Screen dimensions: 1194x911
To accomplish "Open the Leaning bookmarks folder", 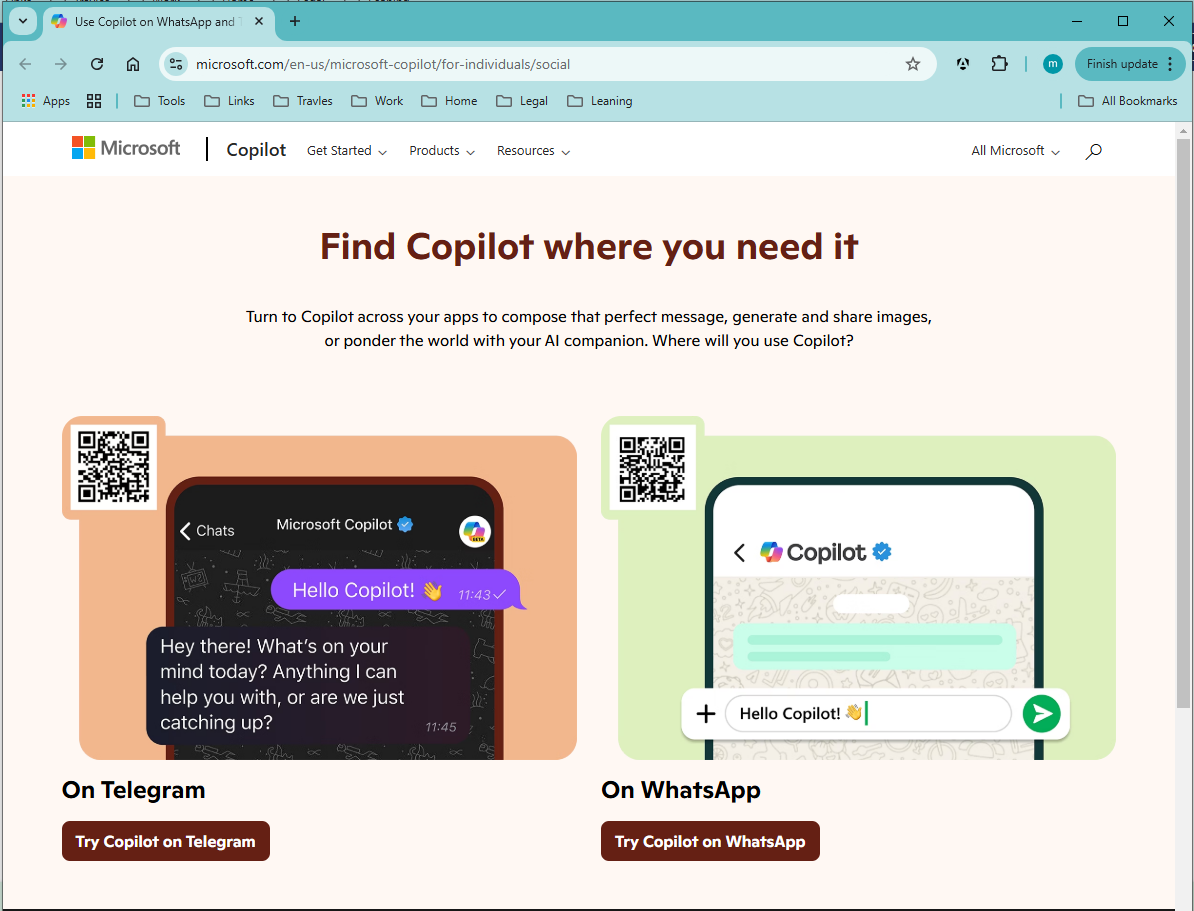I will (599, 101).
